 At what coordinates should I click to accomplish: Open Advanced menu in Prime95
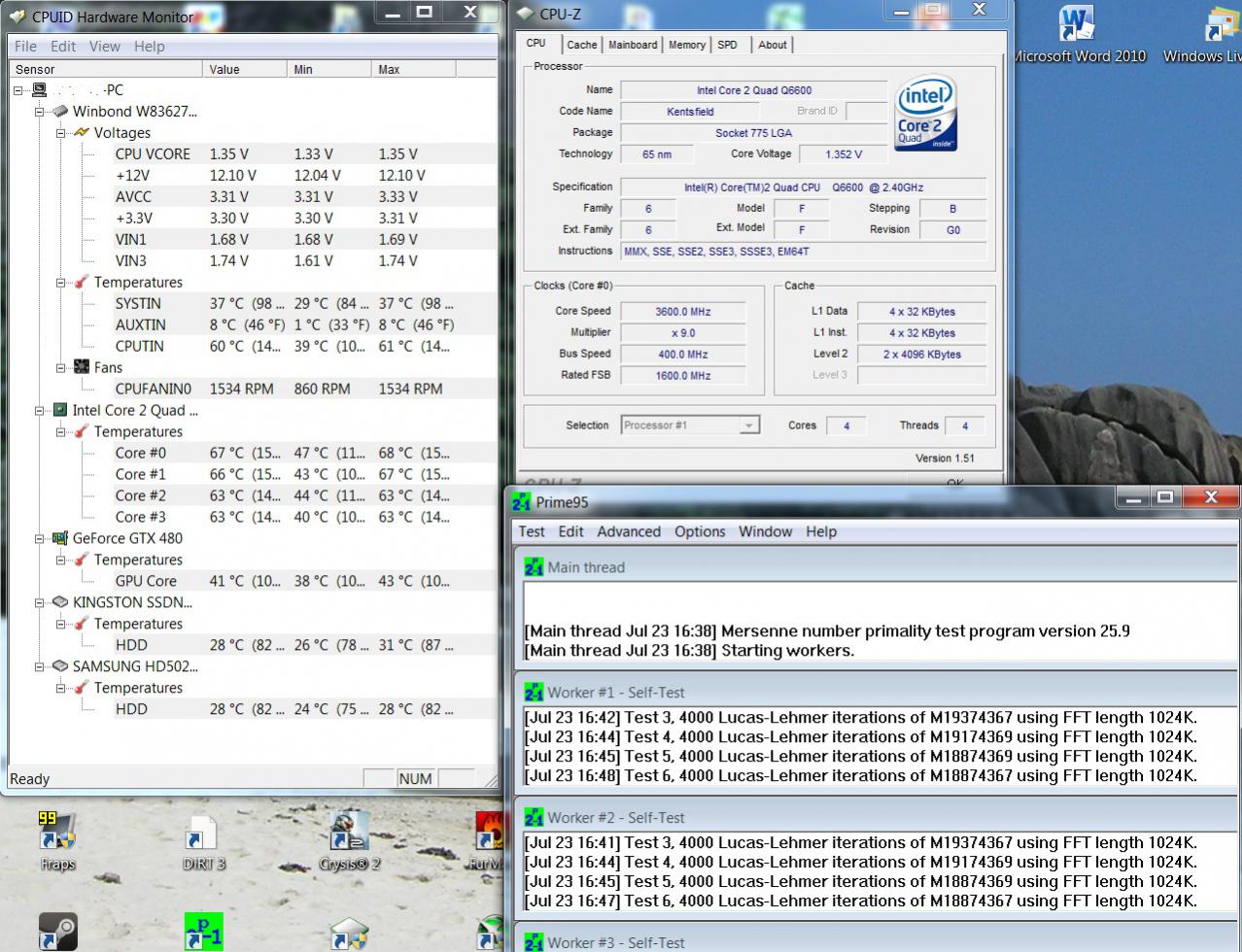pyautogui.click(x=629, y=531)
